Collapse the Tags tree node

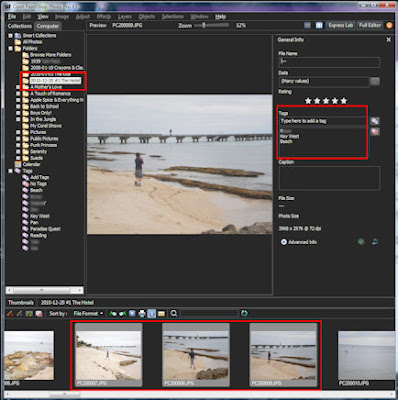(10, 171)
